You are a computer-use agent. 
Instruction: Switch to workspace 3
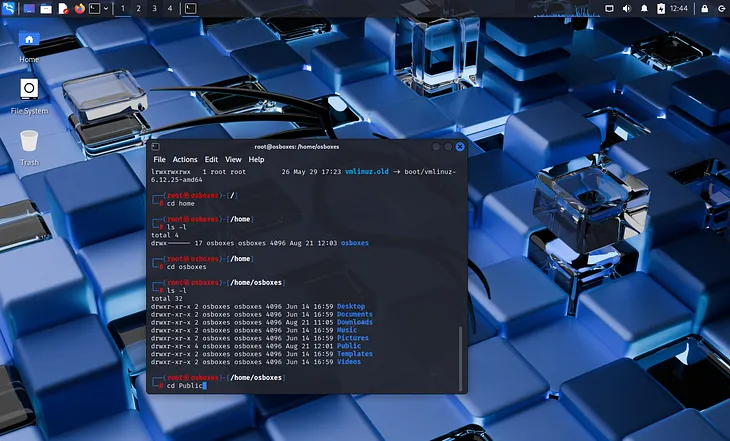tap(154, 8)
